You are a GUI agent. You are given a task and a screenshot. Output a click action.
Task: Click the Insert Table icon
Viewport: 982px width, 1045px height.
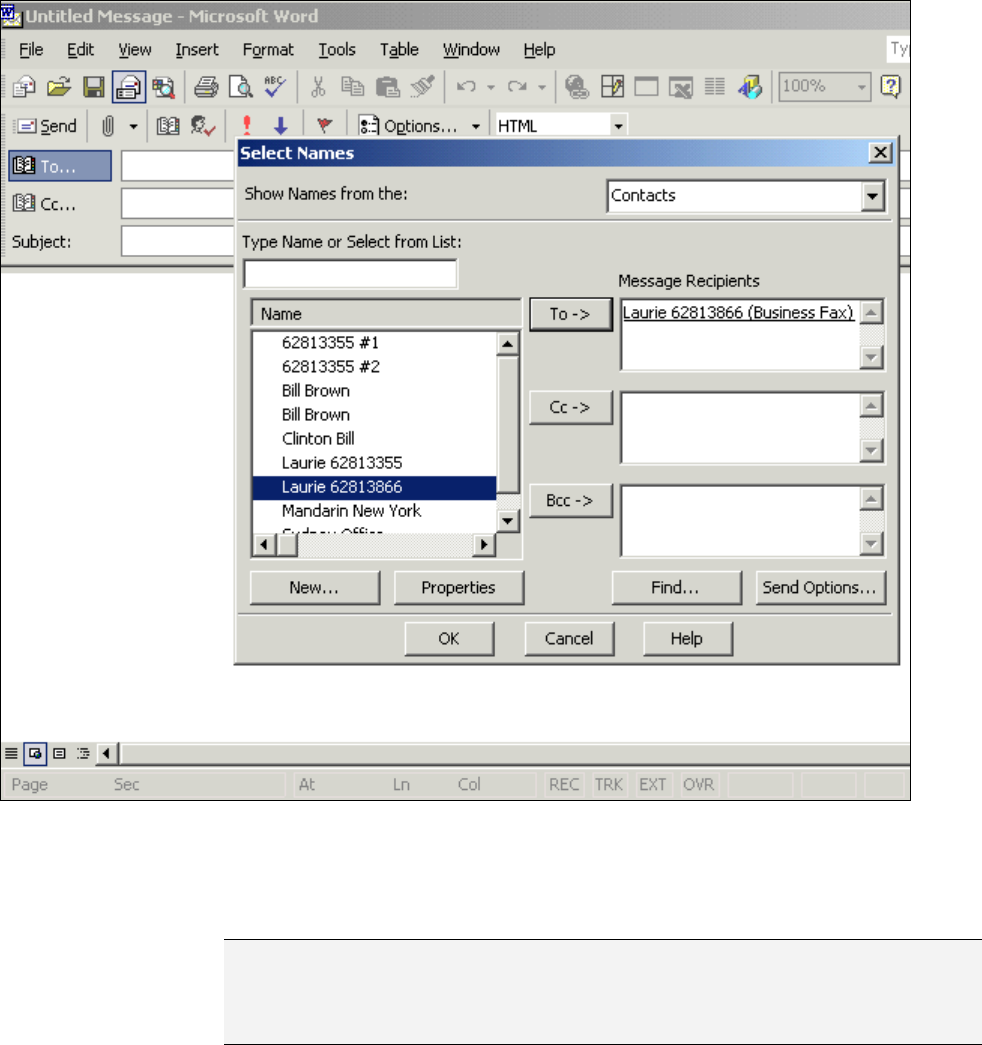click(x=646, y=87)
